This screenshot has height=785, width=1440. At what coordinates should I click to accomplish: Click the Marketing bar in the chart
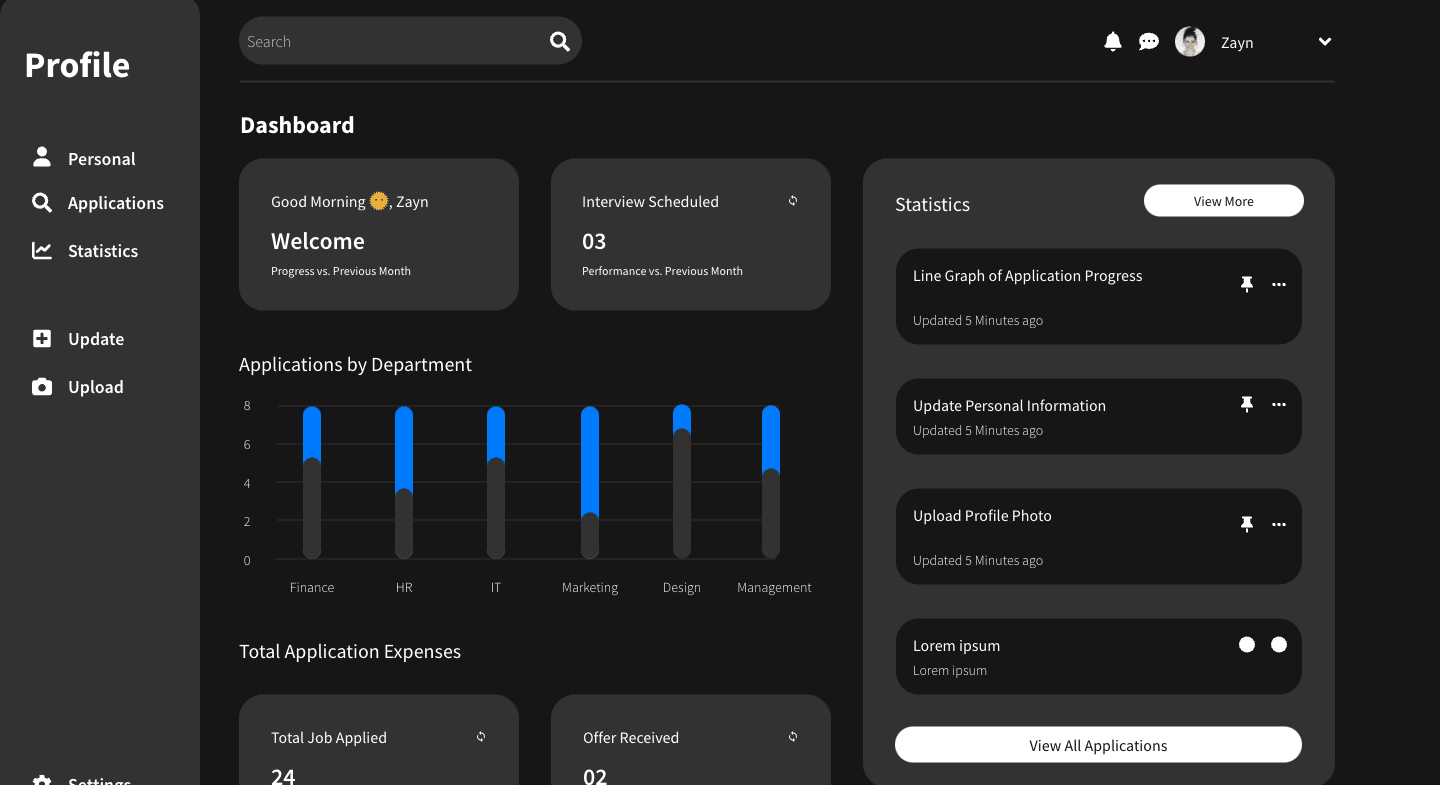click(590, 482)
